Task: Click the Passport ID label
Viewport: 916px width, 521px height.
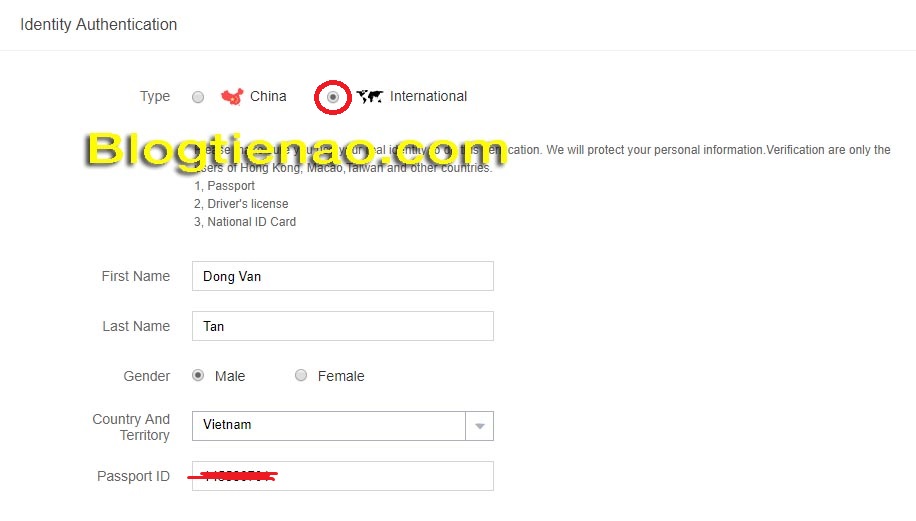Action: [133, 477]
